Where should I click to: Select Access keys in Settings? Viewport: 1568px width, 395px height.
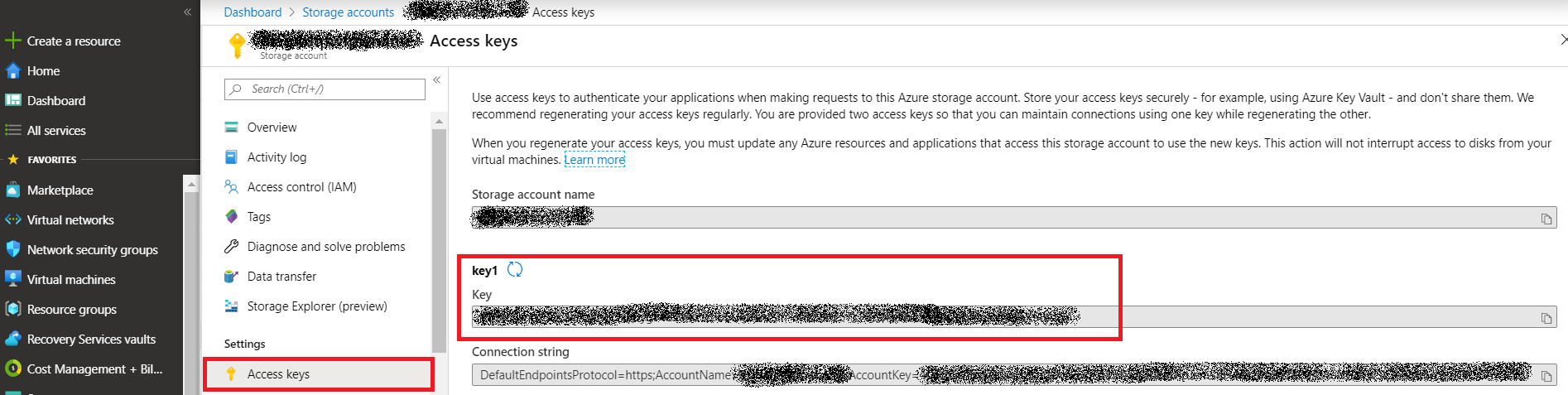point(278,374)
